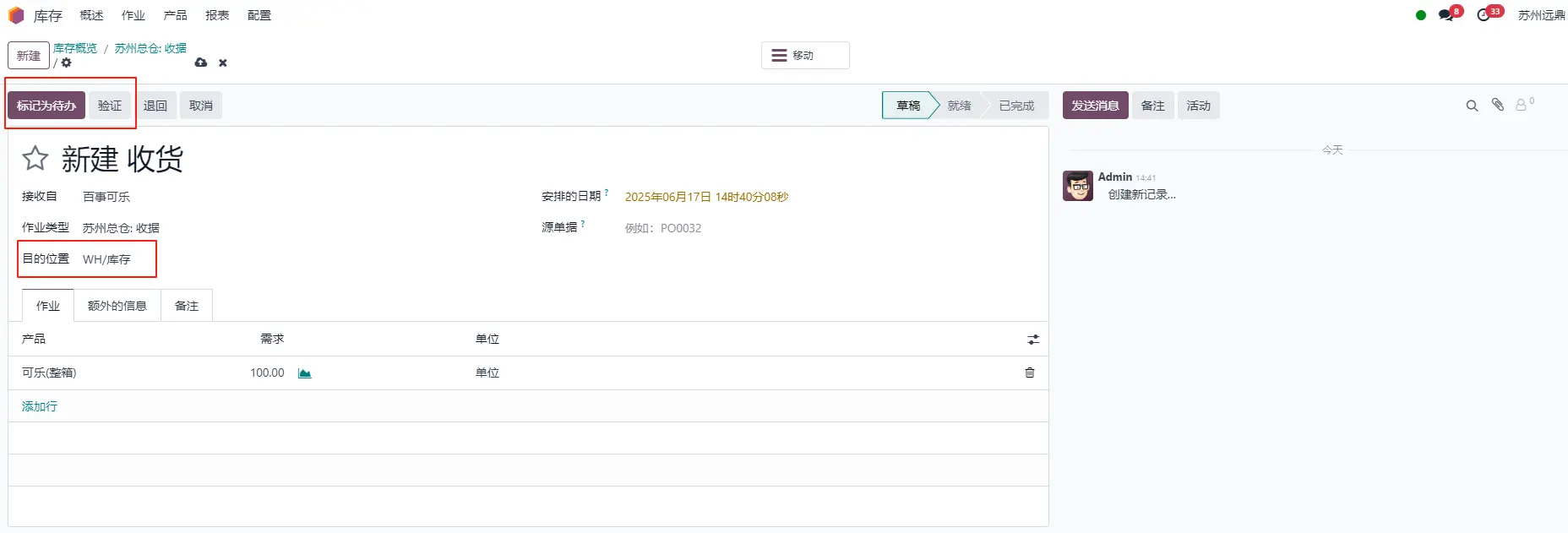
Task: Open the 配置 menu
Action: coord(259,15)
